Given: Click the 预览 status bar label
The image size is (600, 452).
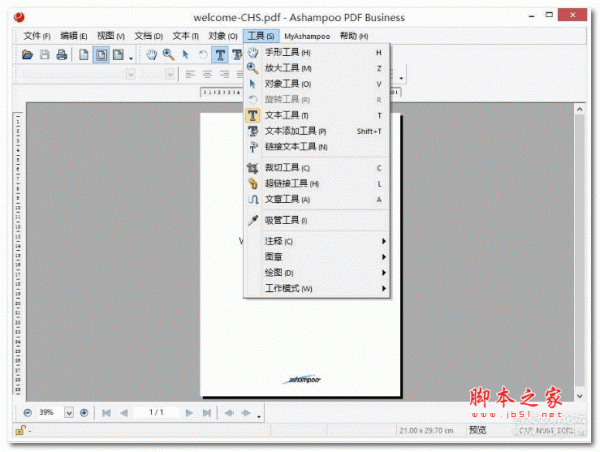Looking at the screenshot, I should click(478, 430).
